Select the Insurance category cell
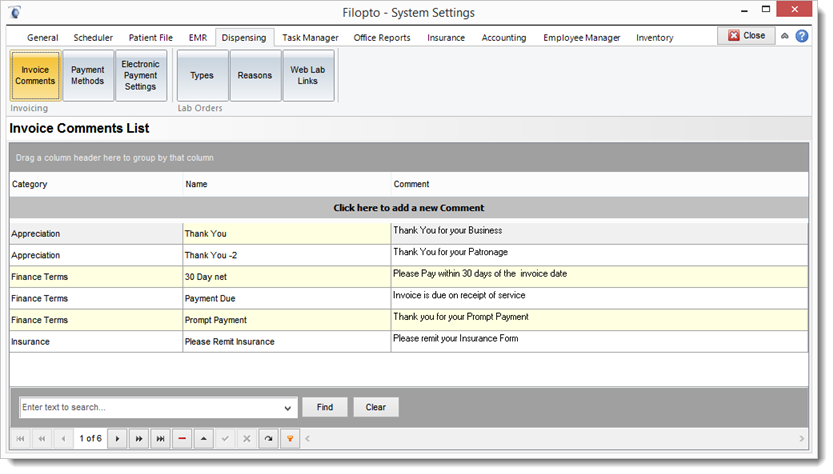Image resolution: width=833 pixels, height=474 pixels. tap(96, 342)
